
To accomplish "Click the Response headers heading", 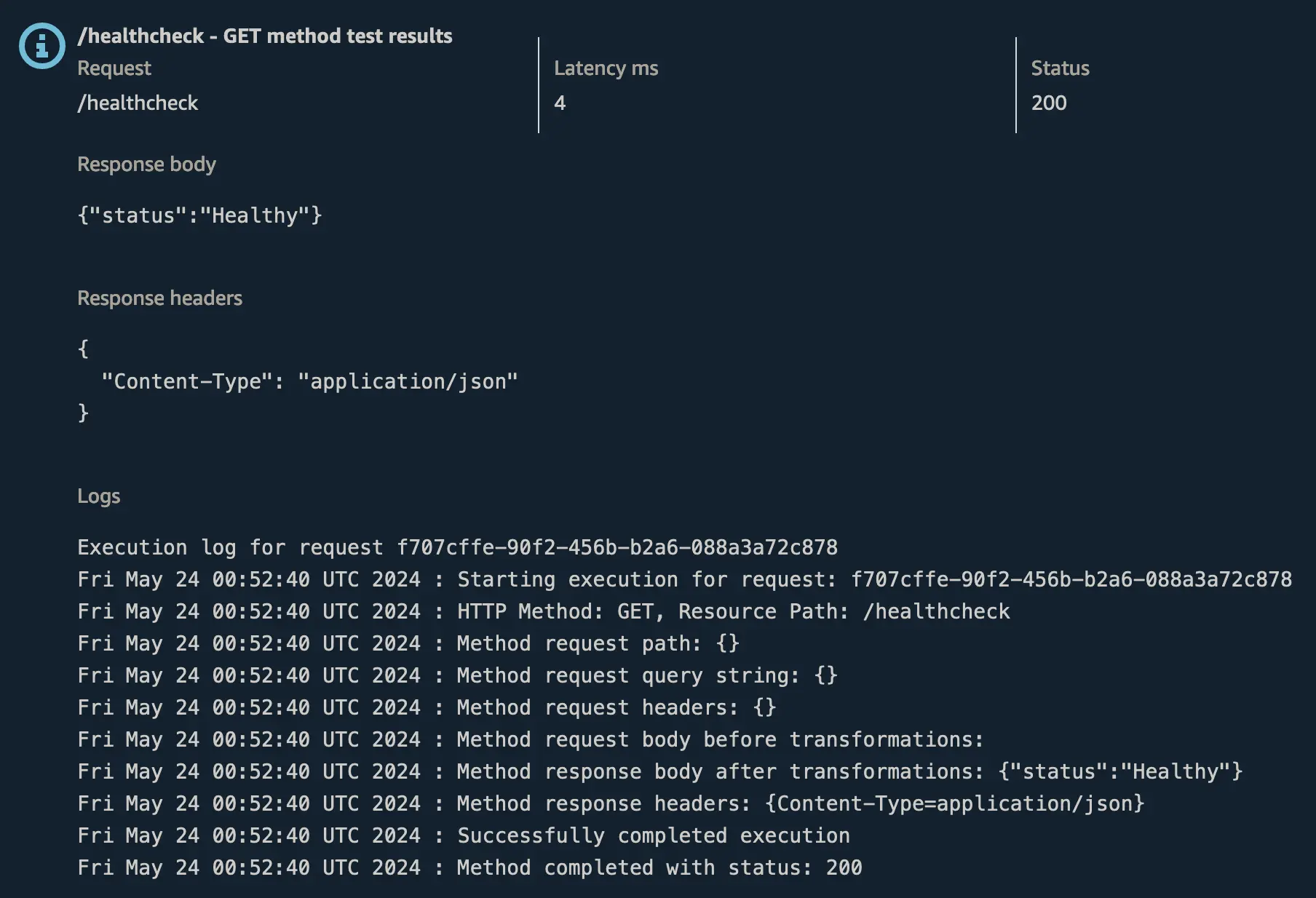I will pyautogui.click(x=159, y=298).
